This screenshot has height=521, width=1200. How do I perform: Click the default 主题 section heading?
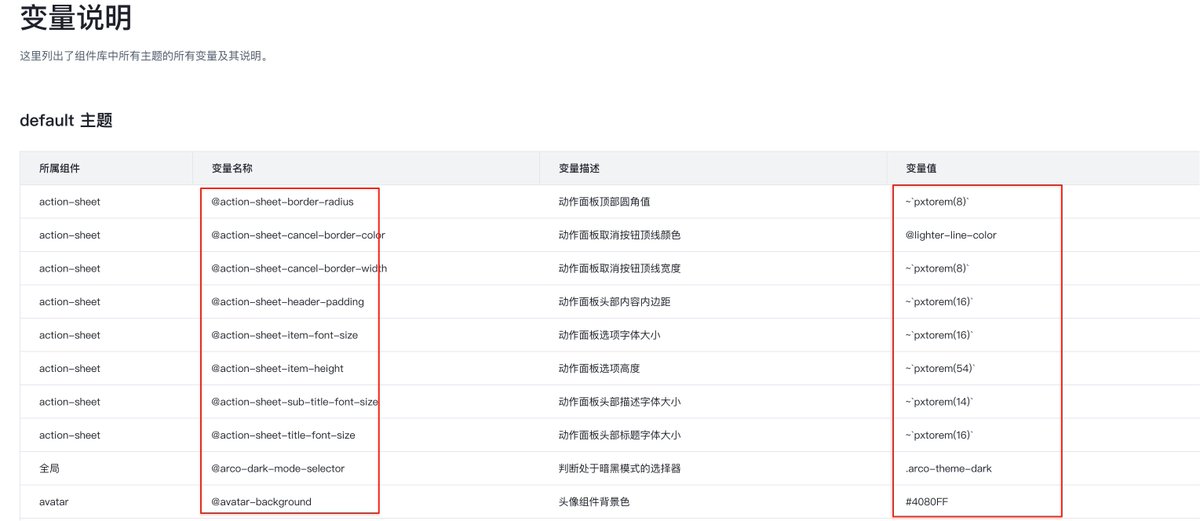click(66, 120)
